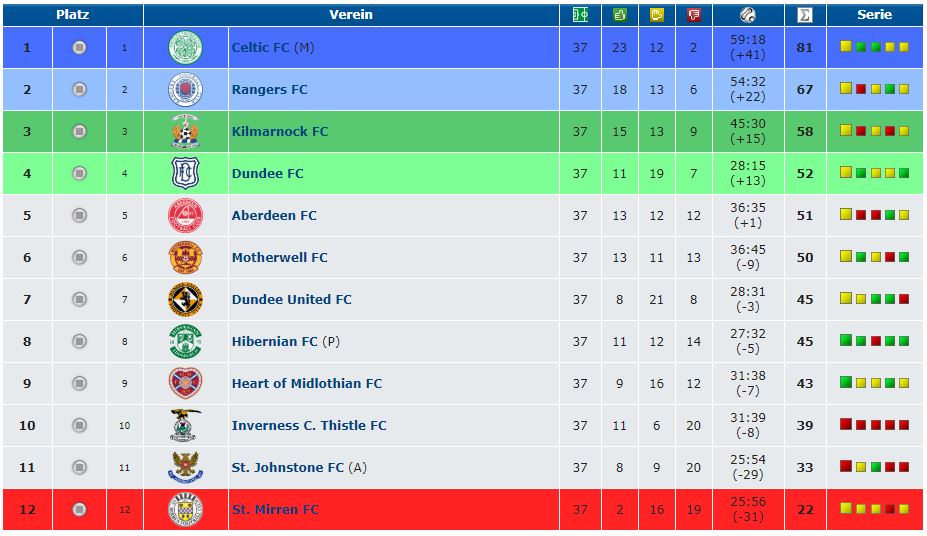927x536 pixels.
Task: Click the football goals column icon
Action: coord(748,15)
